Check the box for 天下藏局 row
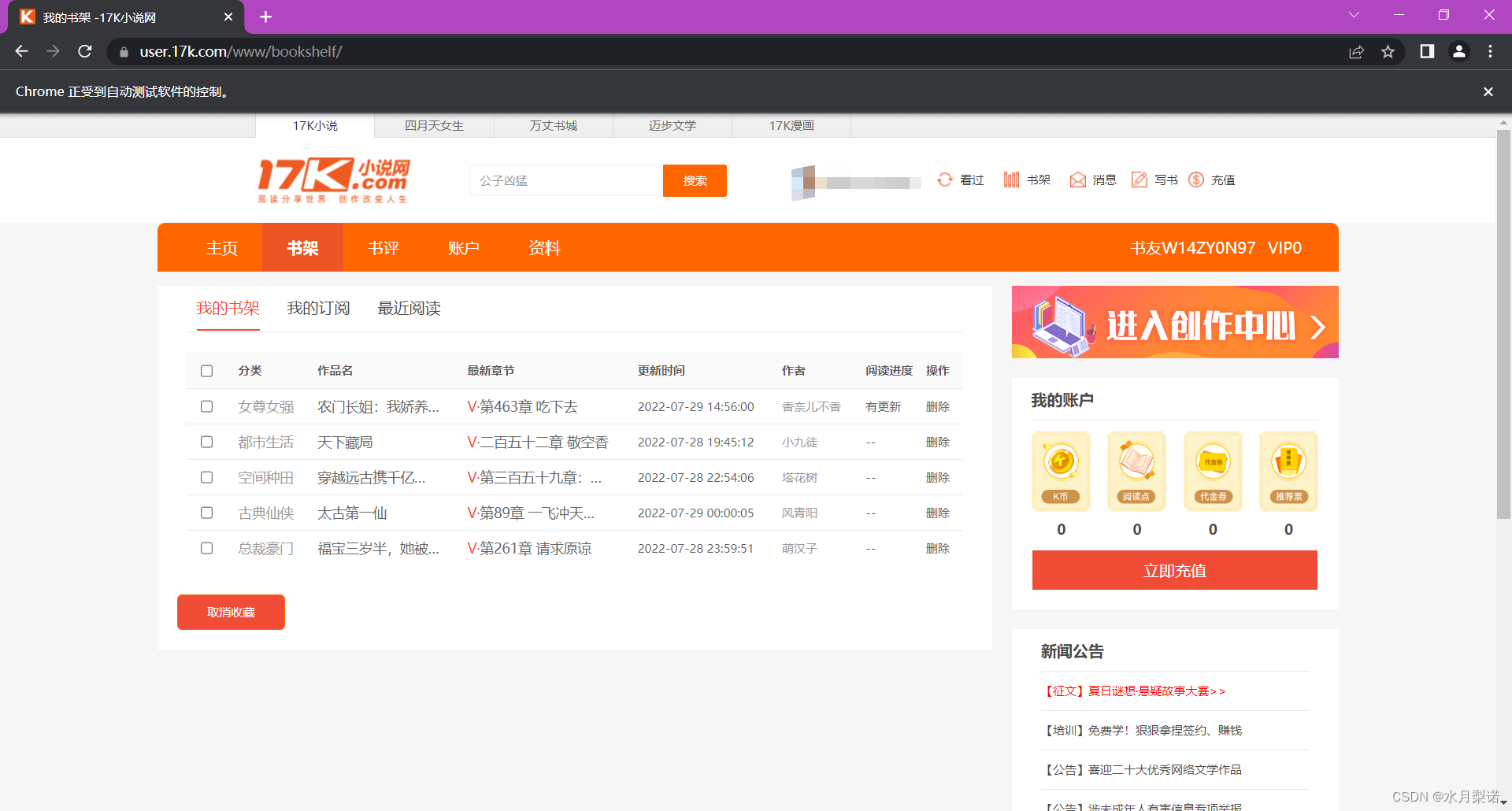The image size is (1512, 811). point(206,442)
